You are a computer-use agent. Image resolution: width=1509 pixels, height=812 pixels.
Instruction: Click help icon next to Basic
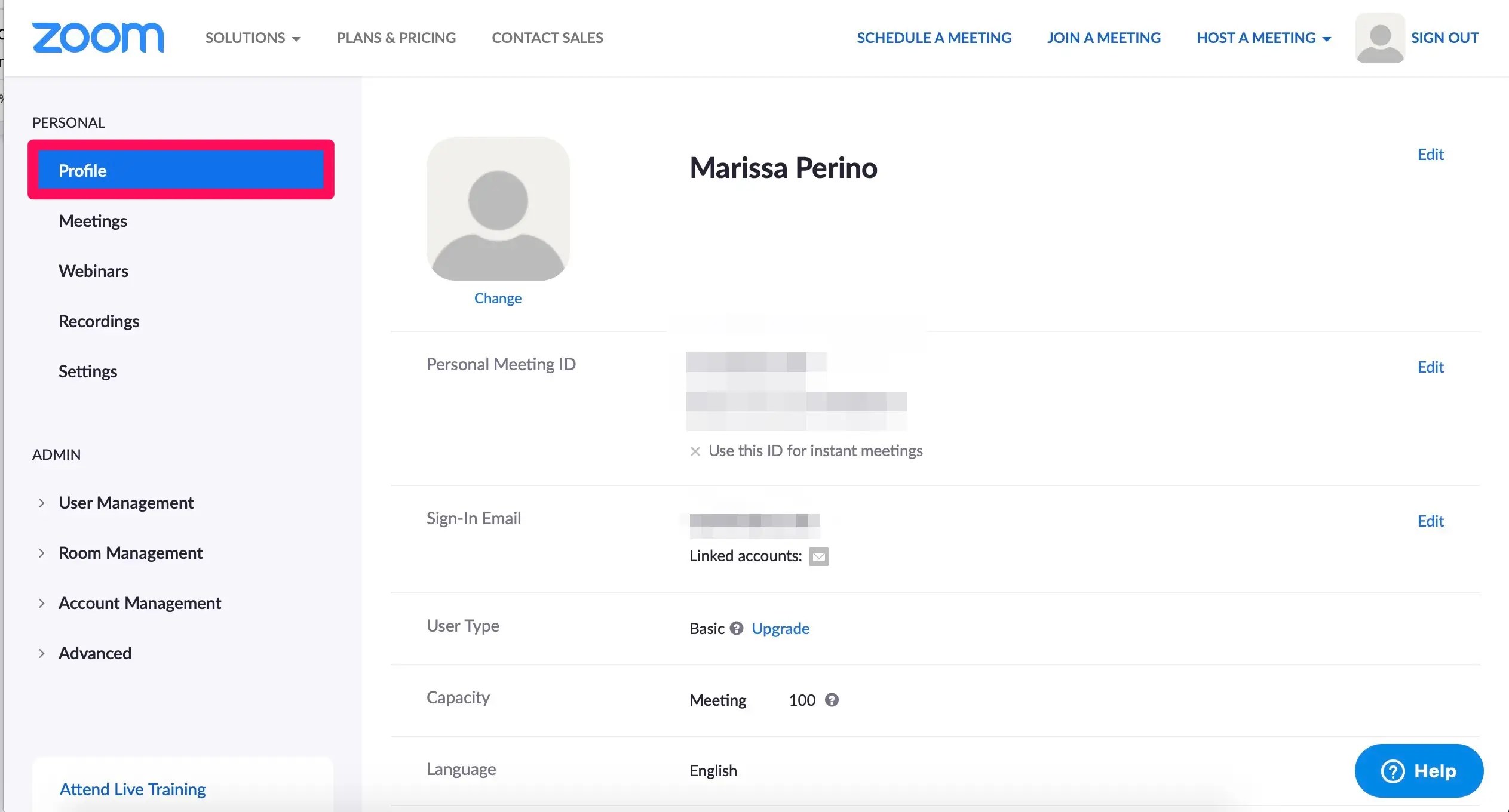737,628
